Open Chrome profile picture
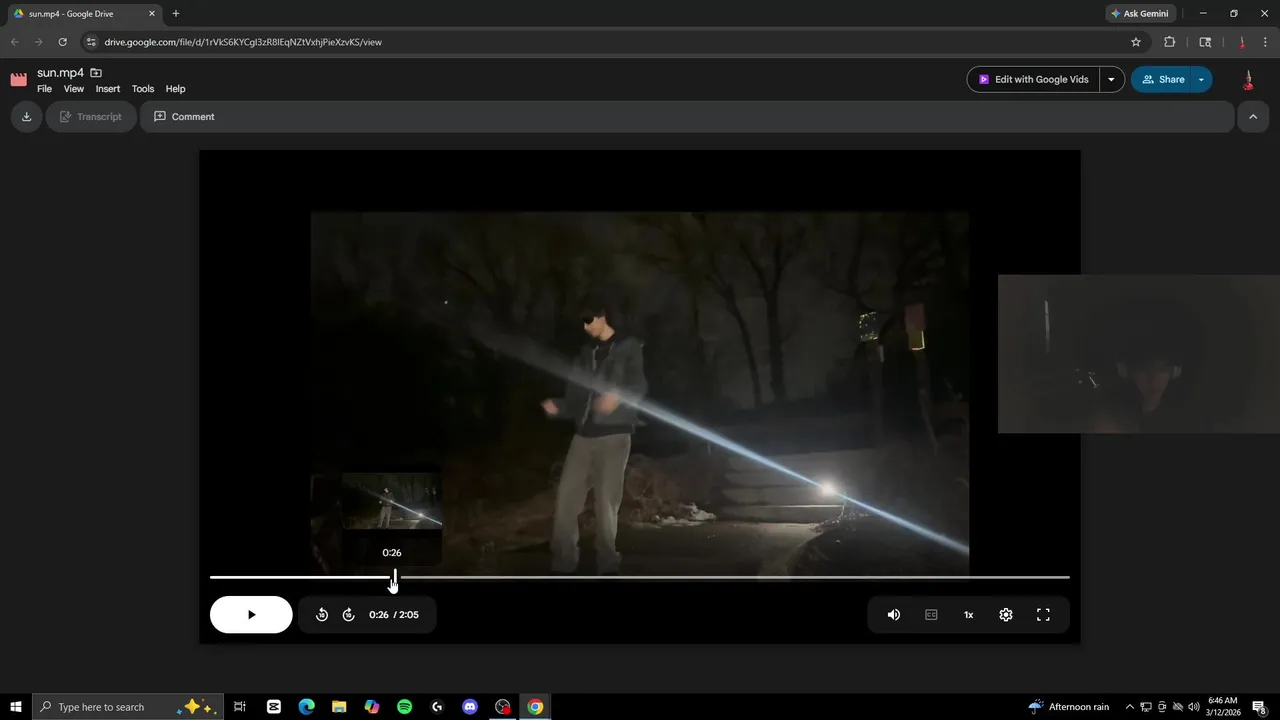Image resolution: width=1280 pixels, height=720 pixels. (1241, 42)
